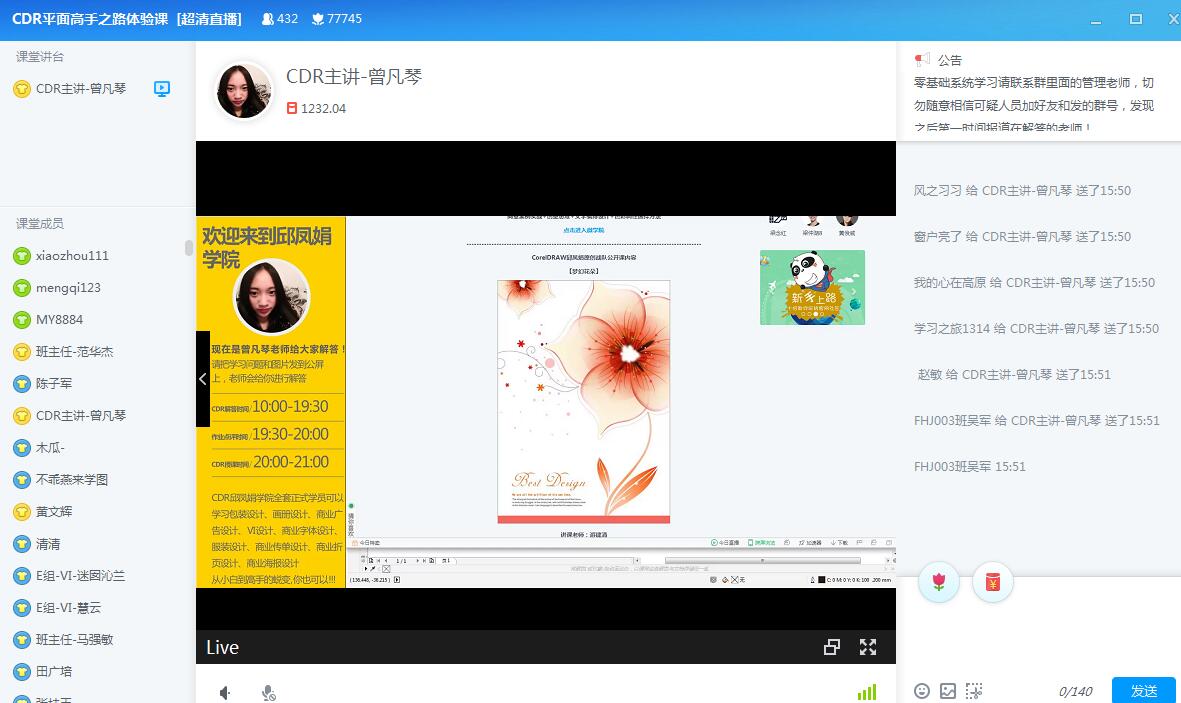Toggle the speaker volume mute
The width and height of the screenshot is (1181, 703).
225,692
